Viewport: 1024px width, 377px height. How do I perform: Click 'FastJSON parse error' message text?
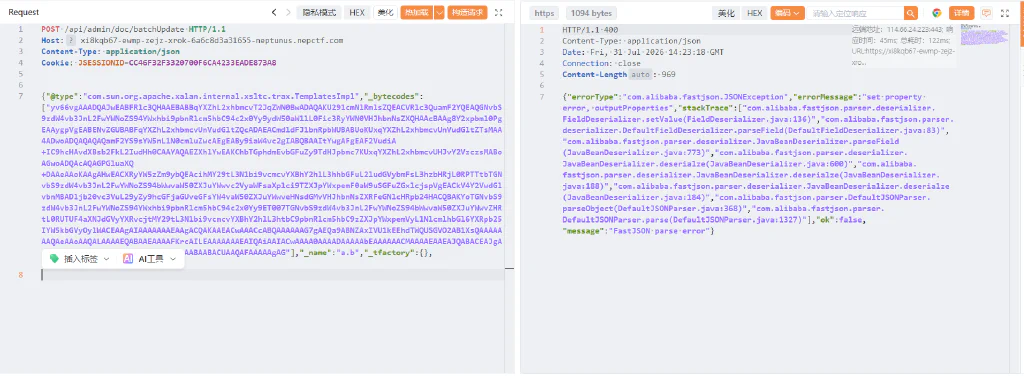click(660, 231)
